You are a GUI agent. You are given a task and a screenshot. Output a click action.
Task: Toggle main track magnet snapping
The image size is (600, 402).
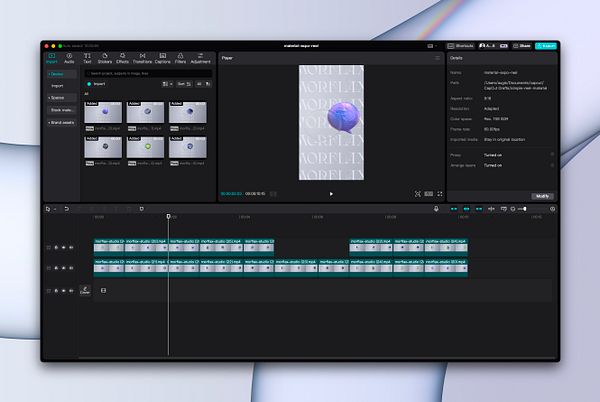coord(454,209)
